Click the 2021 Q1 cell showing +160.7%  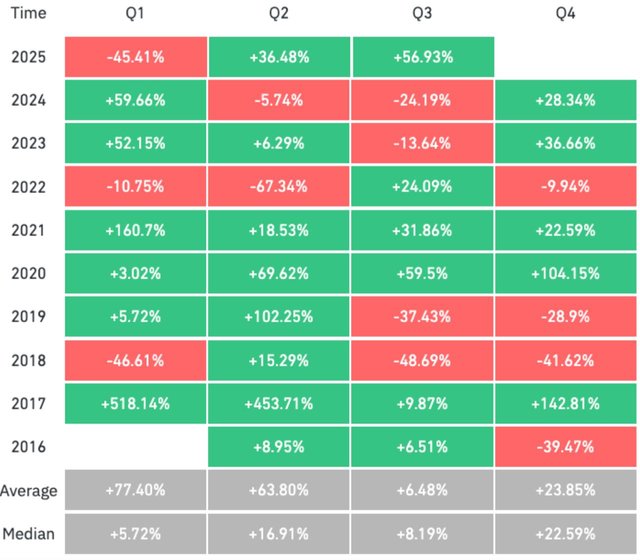pyautogui.click(x=137, y=230)
